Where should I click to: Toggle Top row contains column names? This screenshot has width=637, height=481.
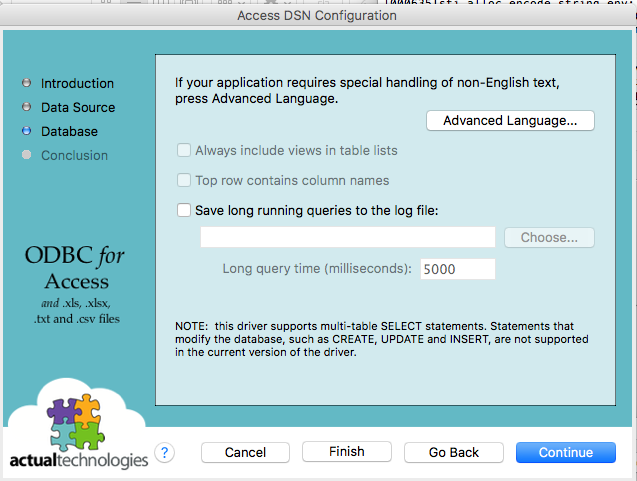184,180
